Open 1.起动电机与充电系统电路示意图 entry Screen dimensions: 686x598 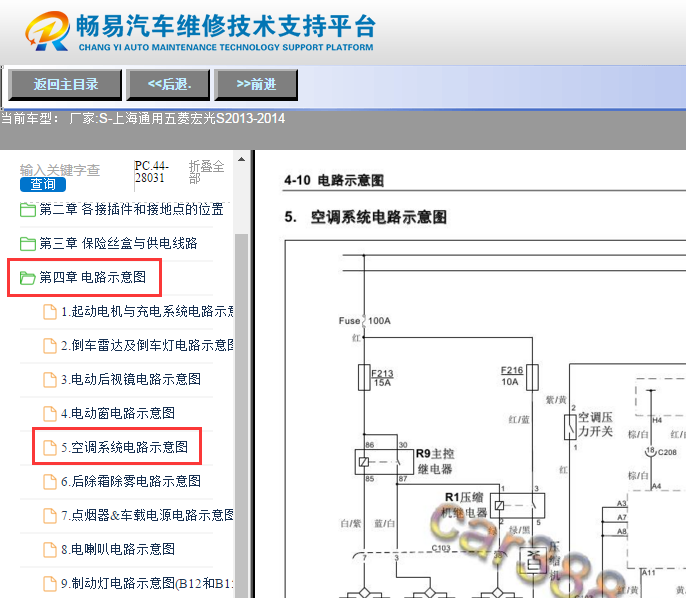pyautogui.click(x=147, y=311)
